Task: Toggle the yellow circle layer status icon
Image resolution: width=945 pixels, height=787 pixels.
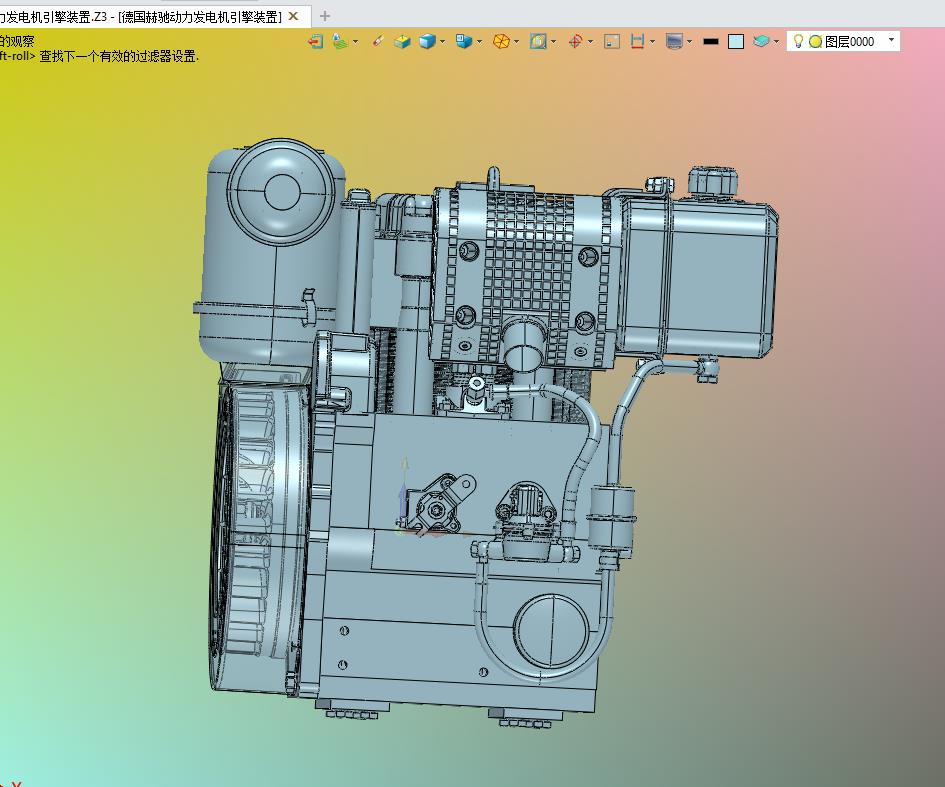Action: click(815, 41)
